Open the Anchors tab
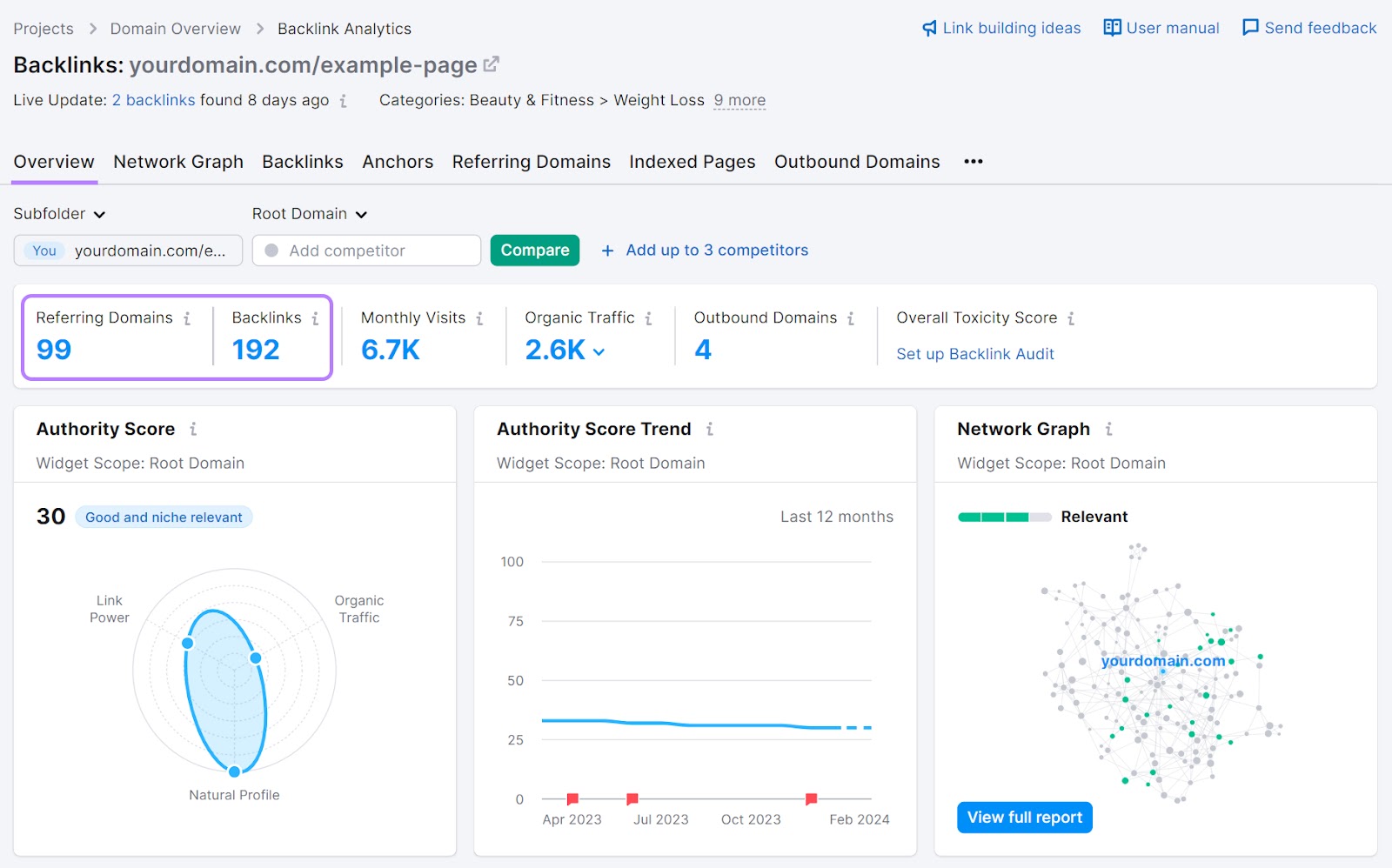The image size is (1392, 868). [398, 162]
